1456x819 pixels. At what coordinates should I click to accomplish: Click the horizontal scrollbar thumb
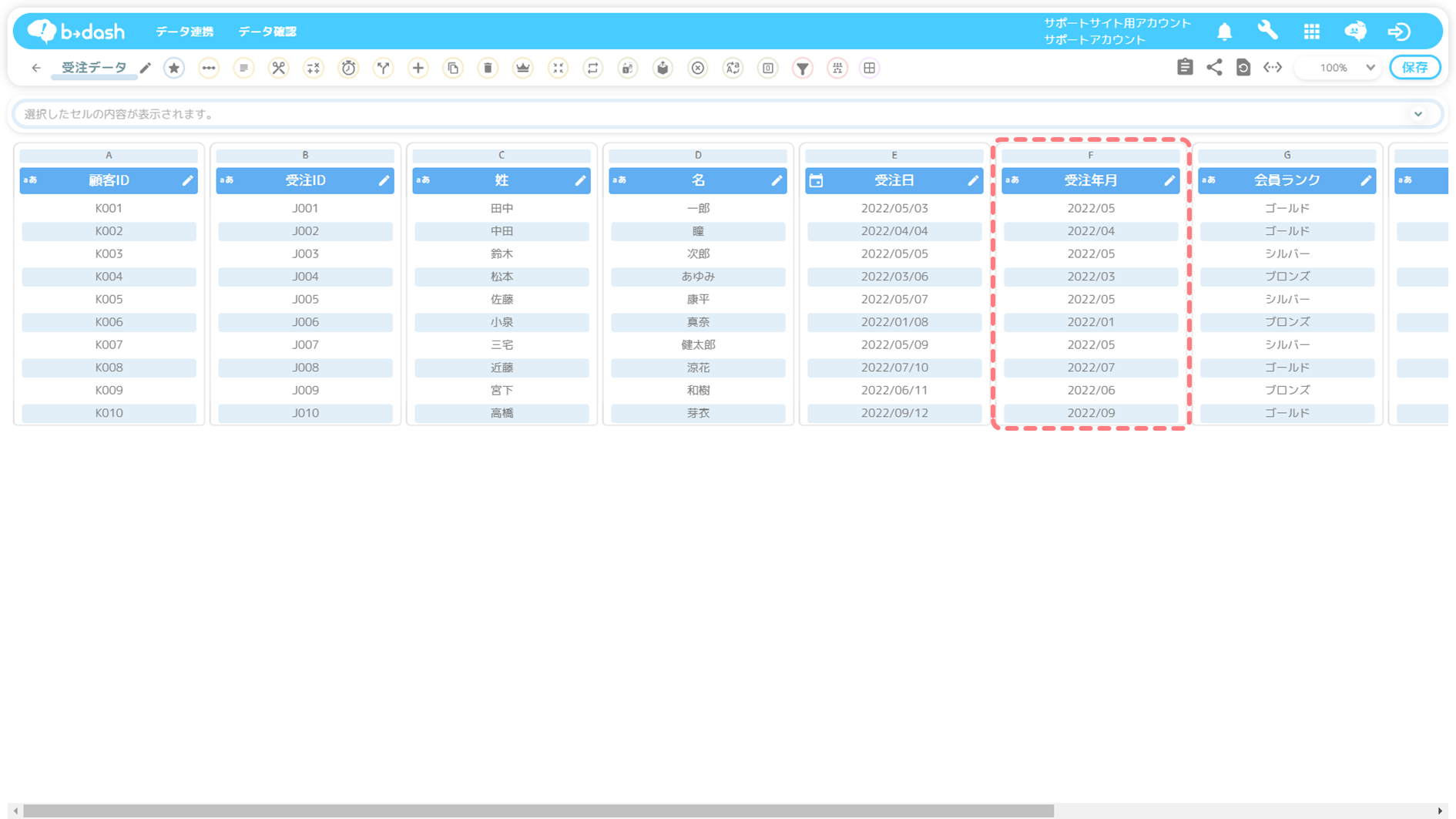coord(538,811)
